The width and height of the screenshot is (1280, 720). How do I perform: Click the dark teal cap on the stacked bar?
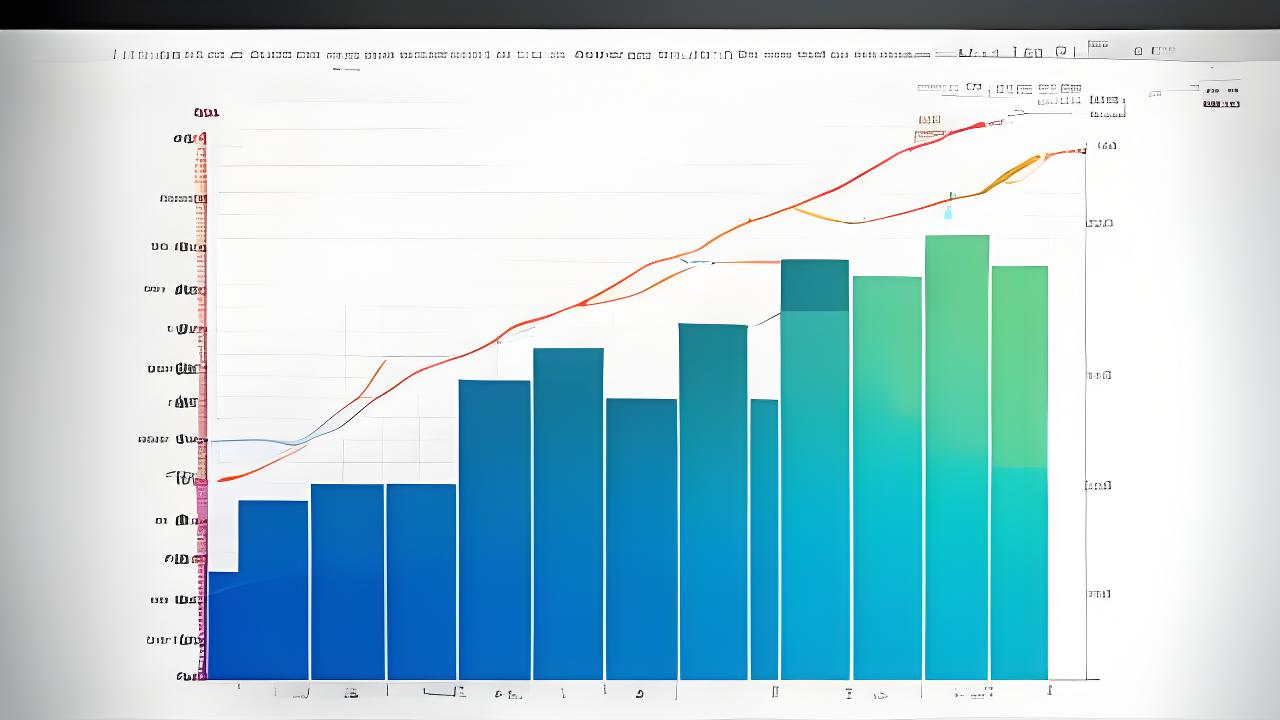814,285
